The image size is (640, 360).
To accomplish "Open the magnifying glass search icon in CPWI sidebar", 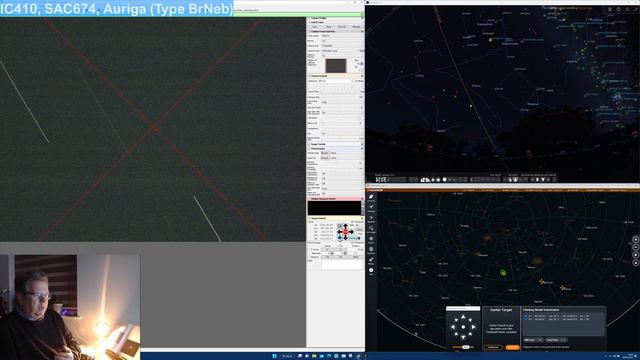I will coord(371,228).
